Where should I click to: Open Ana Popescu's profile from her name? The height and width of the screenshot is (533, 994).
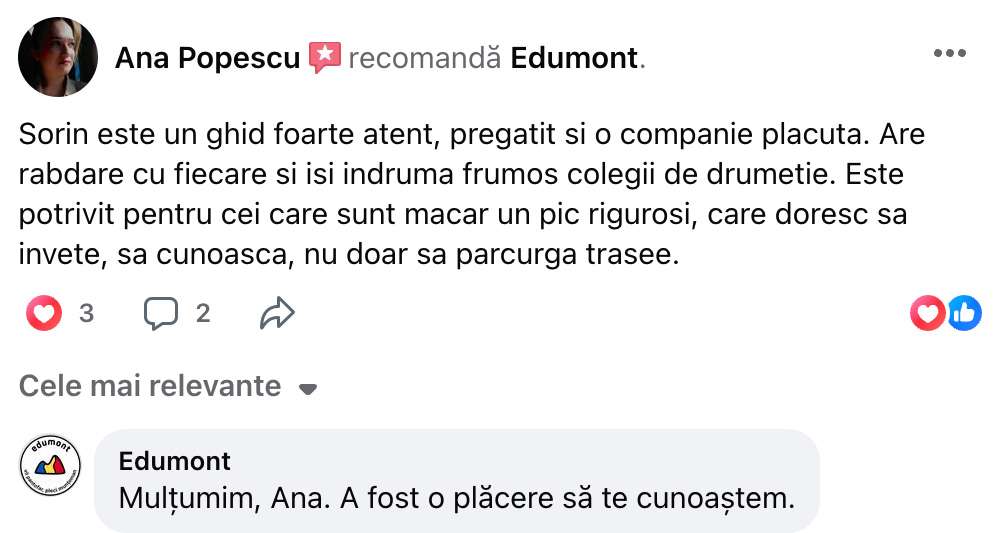207,58
